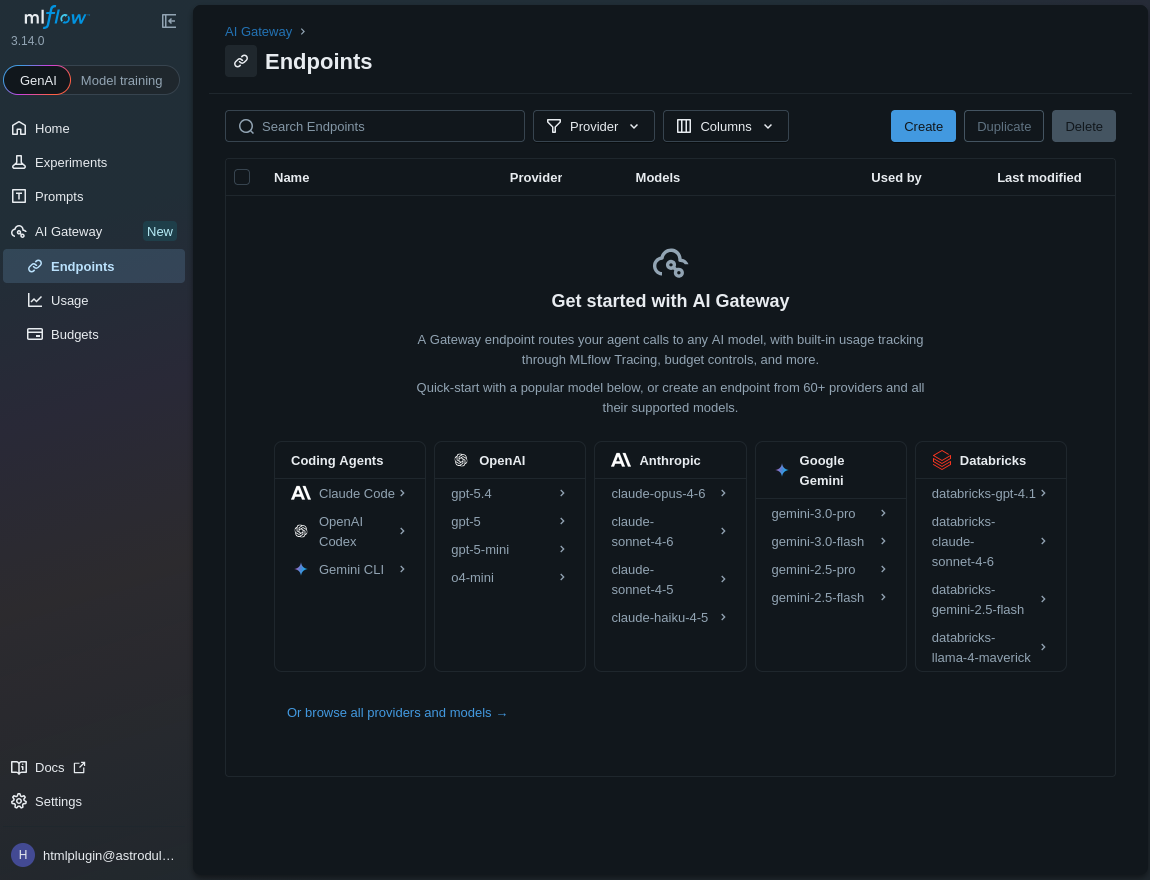1150x880 pixels.
Task: Select databricks-claude-sonnet-4-6 model
Action: (x=990, y=541)
